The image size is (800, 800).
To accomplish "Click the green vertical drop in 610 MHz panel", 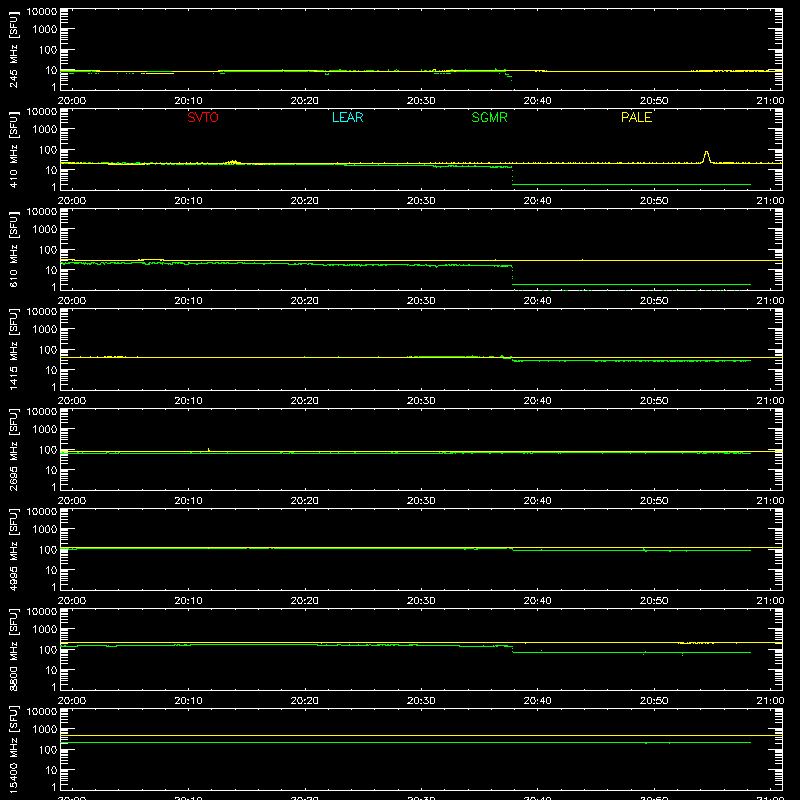I will click(512, 275).
